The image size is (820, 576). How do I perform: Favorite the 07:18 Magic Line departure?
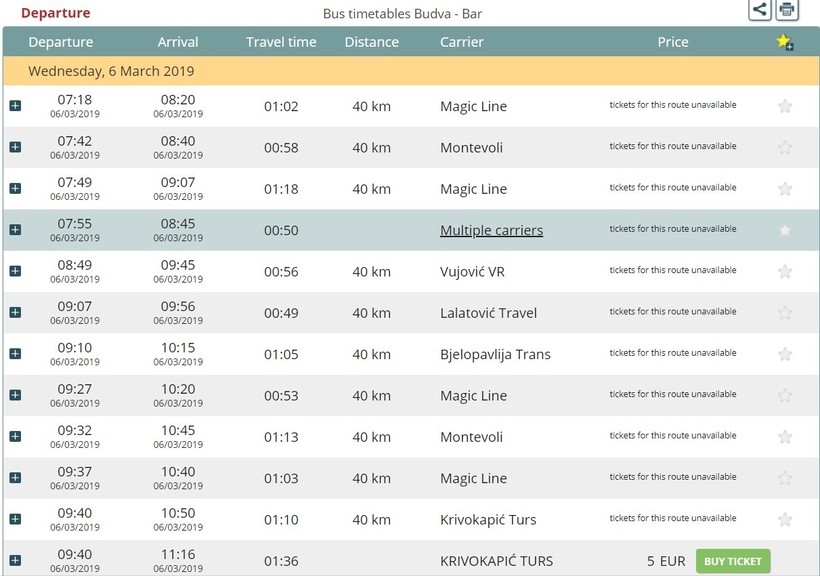[x=785, y=106]
